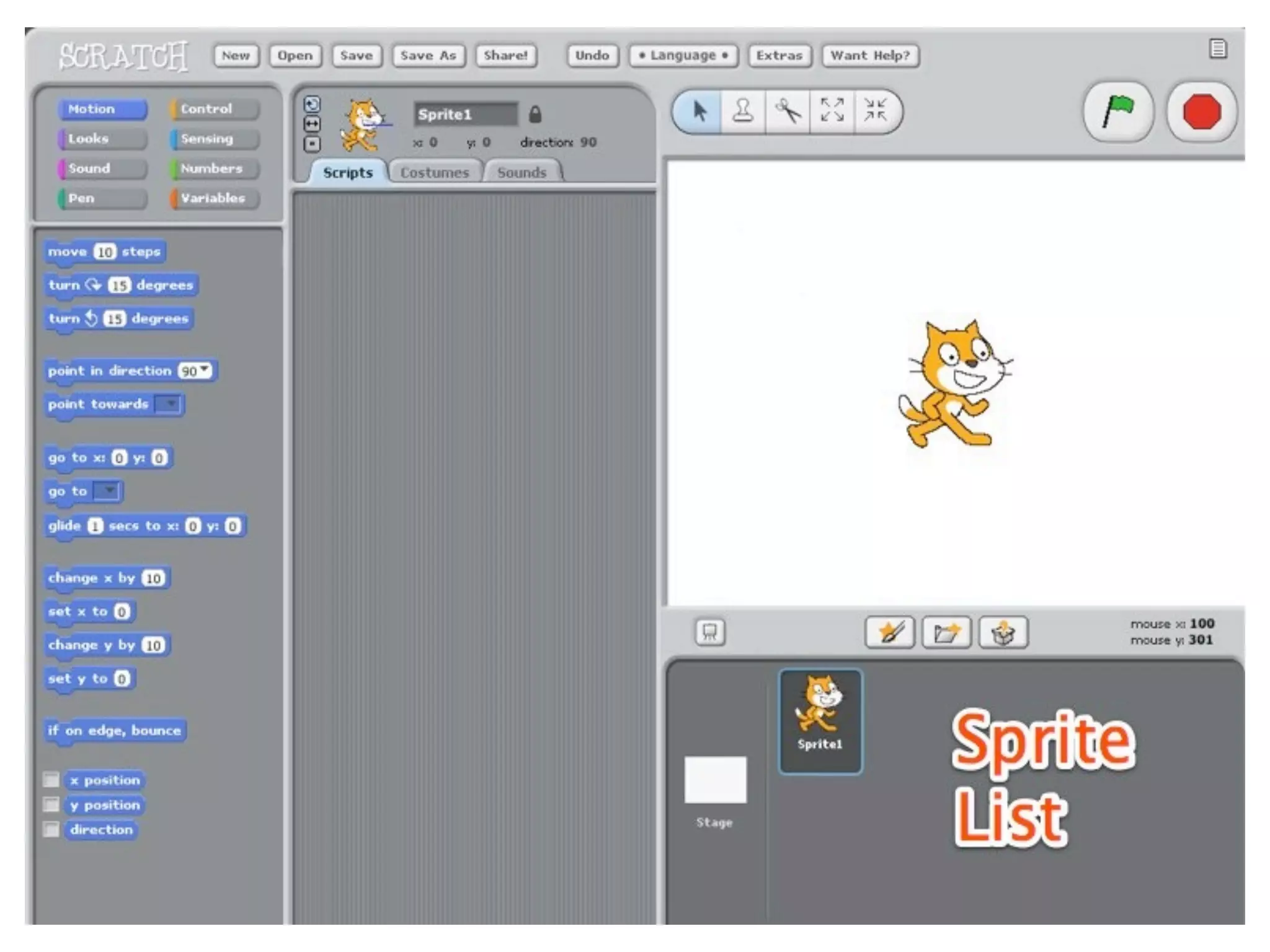Click the move 10 steps block
Viewport: 1270px width, 952px height.
105,252
